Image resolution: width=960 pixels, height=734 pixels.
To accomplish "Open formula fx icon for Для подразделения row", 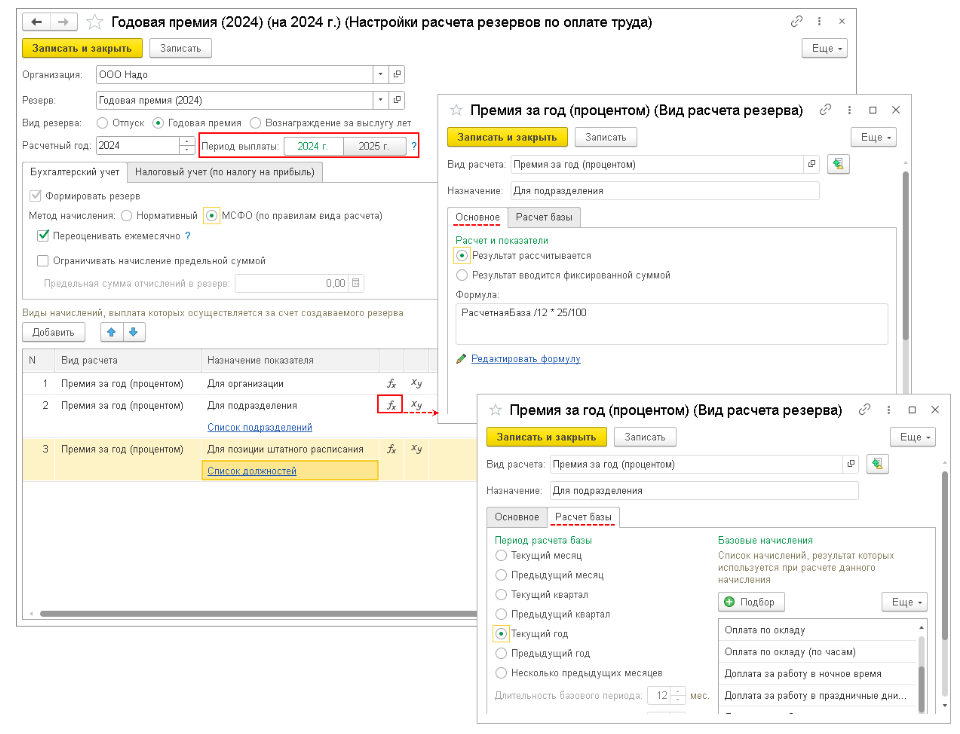I will tap(391, 405).
